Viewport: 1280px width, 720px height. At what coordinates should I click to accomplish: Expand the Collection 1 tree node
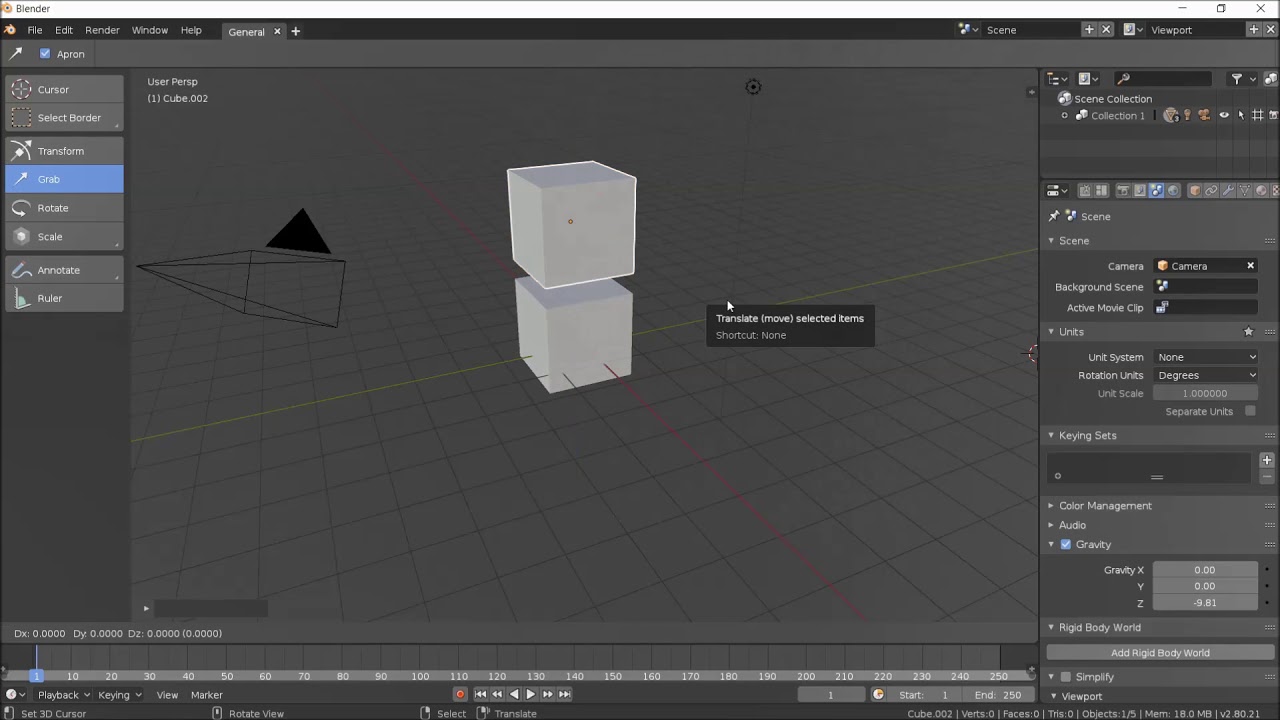click(x=1064, y=115)
